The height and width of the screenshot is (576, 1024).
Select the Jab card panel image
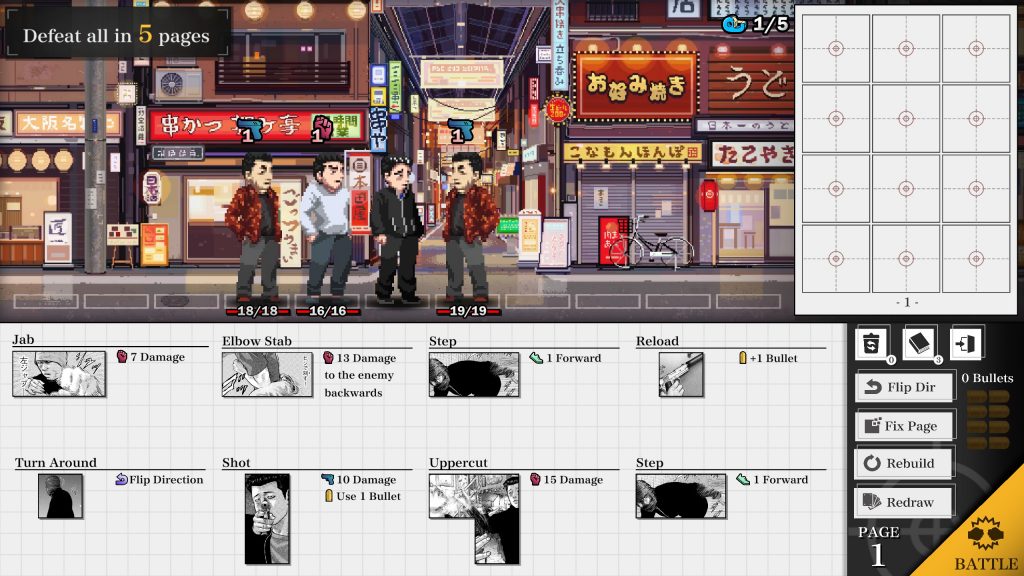pyautogui.click(x=59, y=374)
